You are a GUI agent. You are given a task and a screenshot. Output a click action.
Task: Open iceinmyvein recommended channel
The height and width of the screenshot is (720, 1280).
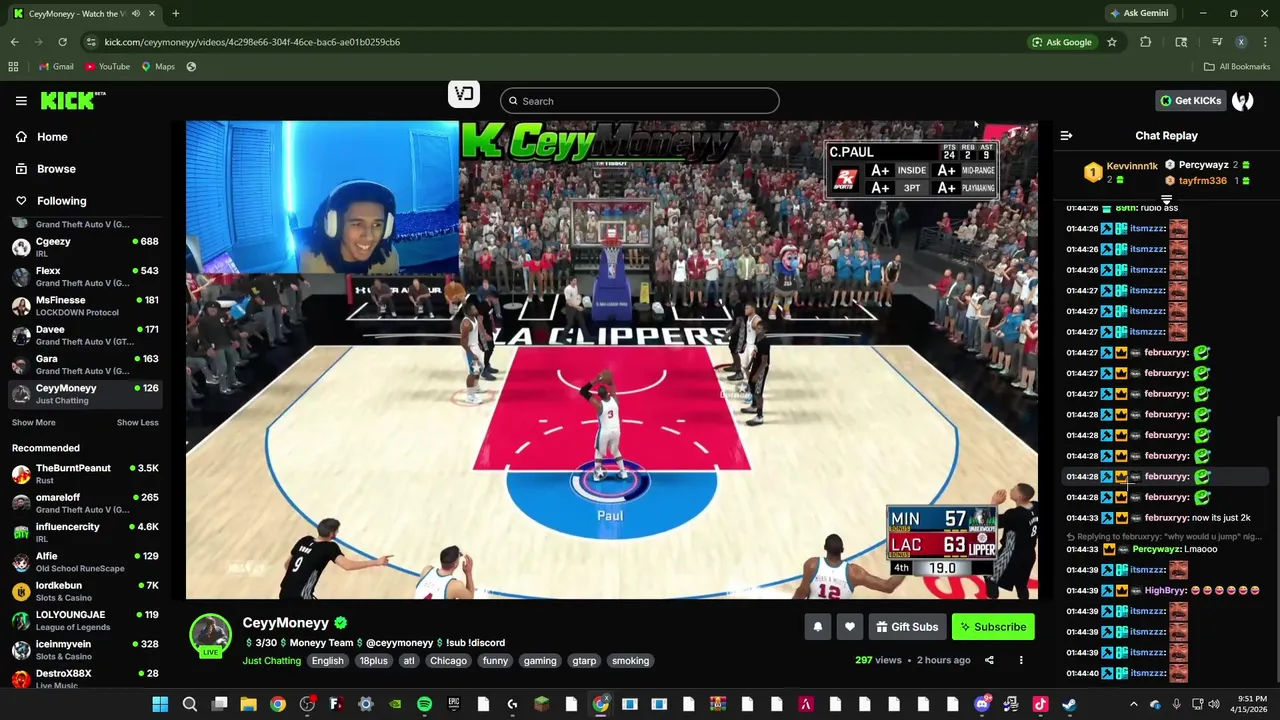[85, 650]
